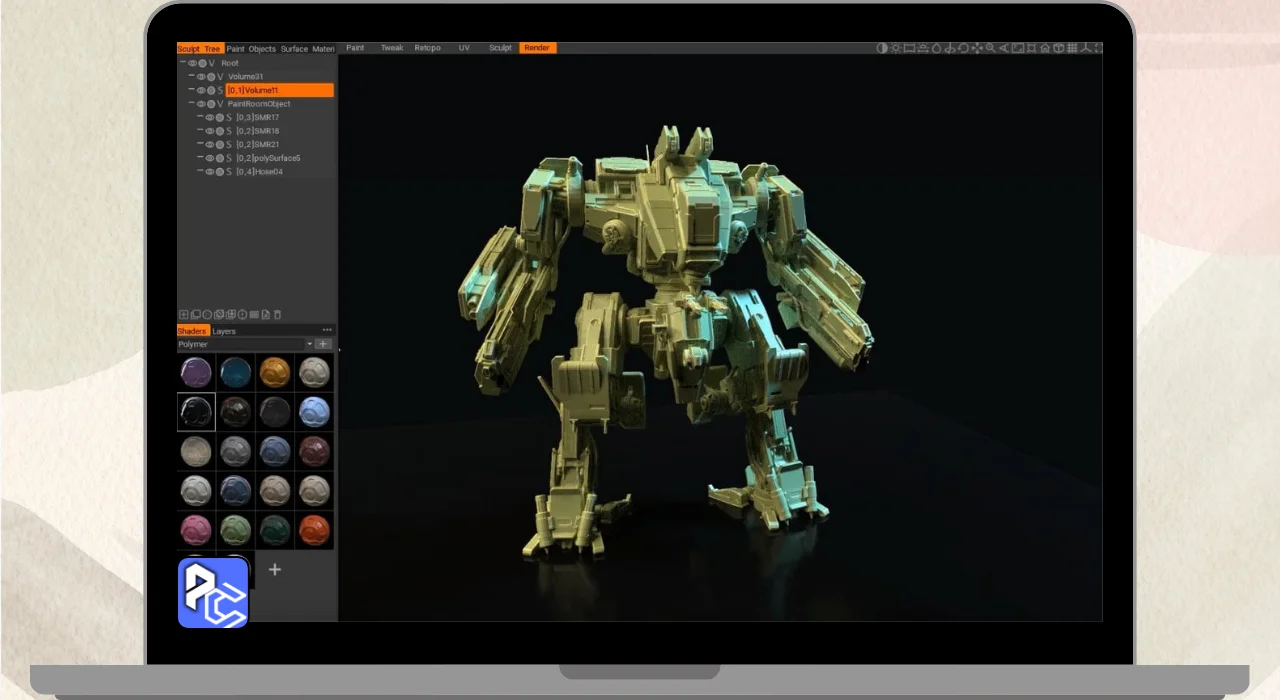Viewport: 1280px width, 700px height.
Task: Click the trash delete icon below Sculpt Tree
Action: tap(278, 315)
